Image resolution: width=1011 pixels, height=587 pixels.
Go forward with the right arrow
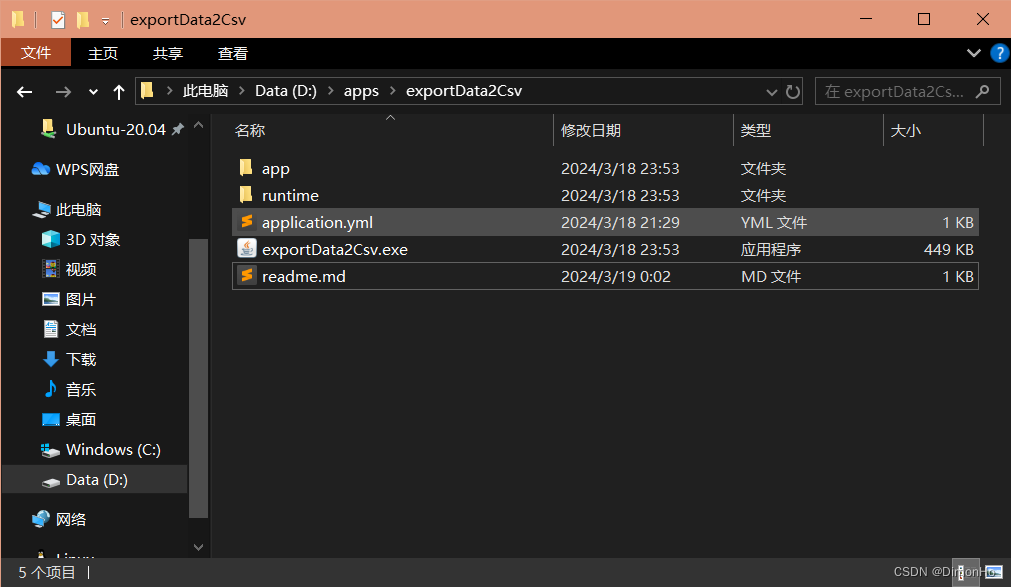(x=63, y=92)
